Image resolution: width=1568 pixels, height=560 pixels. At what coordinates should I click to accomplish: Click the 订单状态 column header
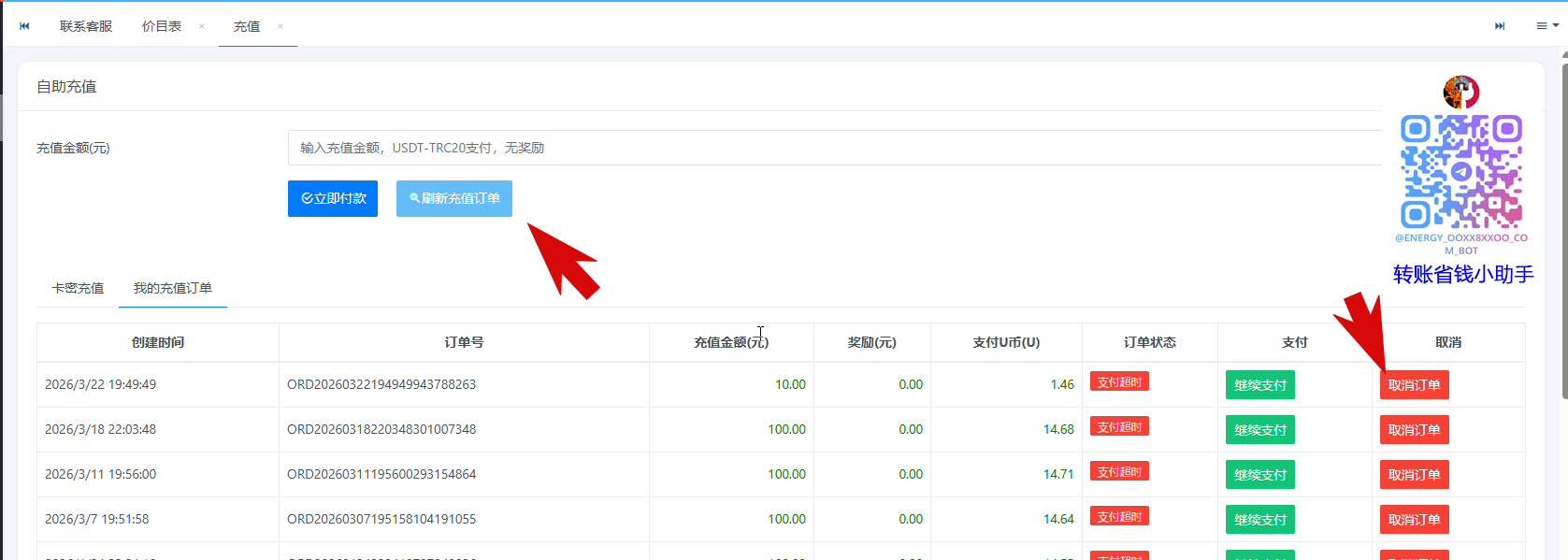[x=1150, y=342]
